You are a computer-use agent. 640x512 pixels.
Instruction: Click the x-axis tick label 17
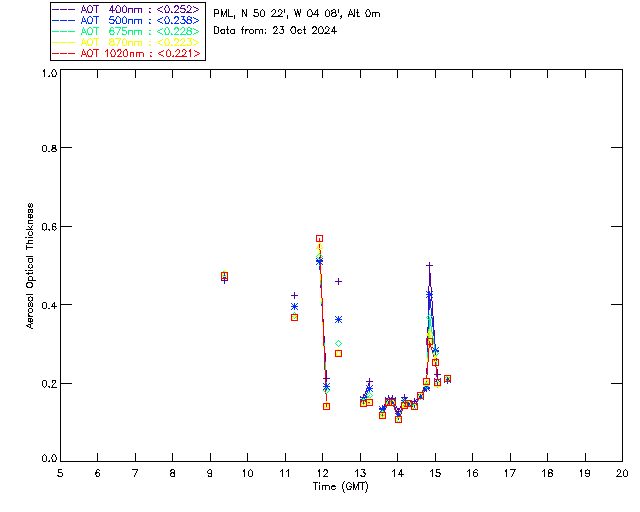click(x=510, y=473)
